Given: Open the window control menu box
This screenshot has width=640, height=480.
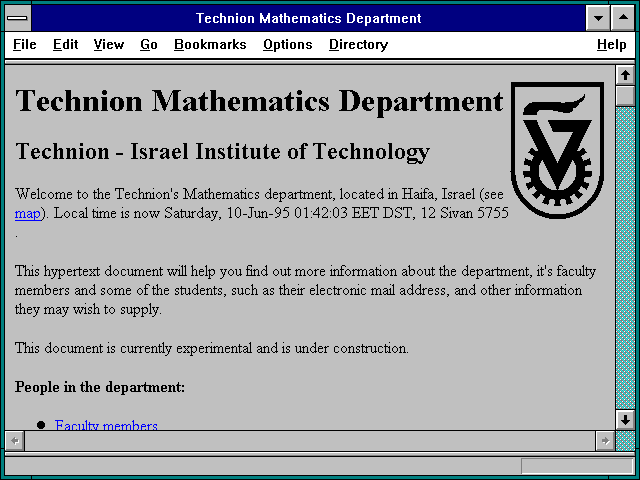Looking at the screenshot, I should pos(18,18).
